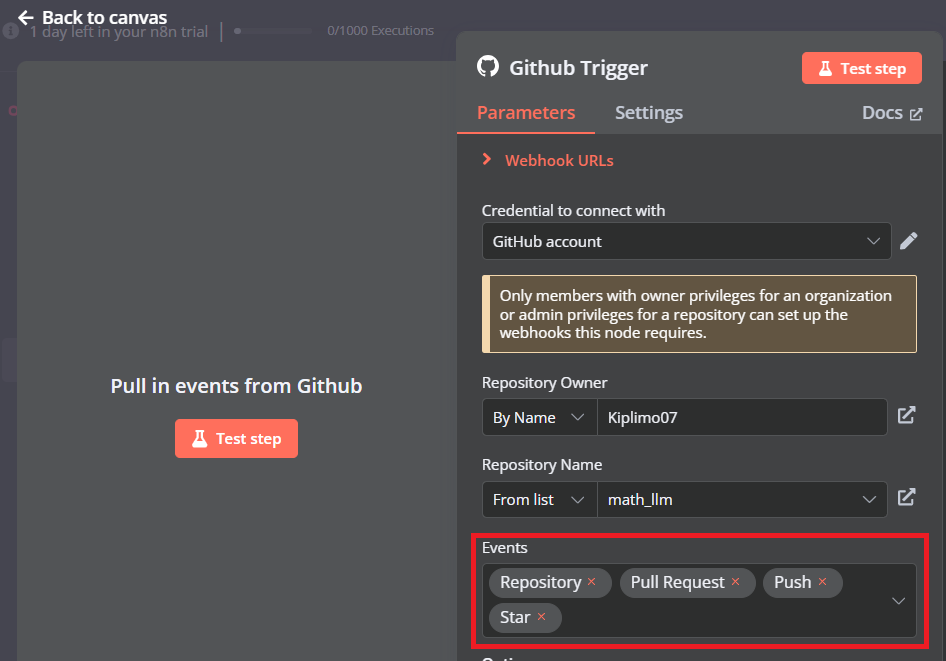
Task: Click the GitHub logo on the trigger node header
Action: pos(488,68)
